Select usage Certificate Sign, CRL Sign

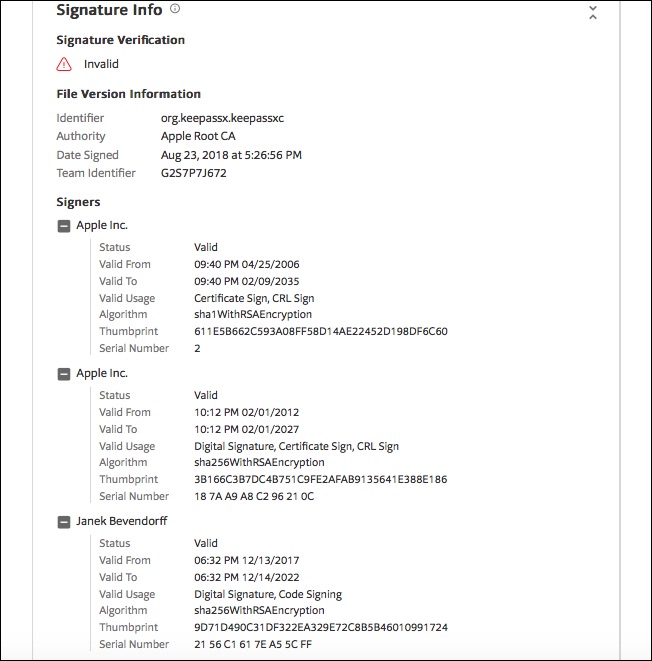254,298
